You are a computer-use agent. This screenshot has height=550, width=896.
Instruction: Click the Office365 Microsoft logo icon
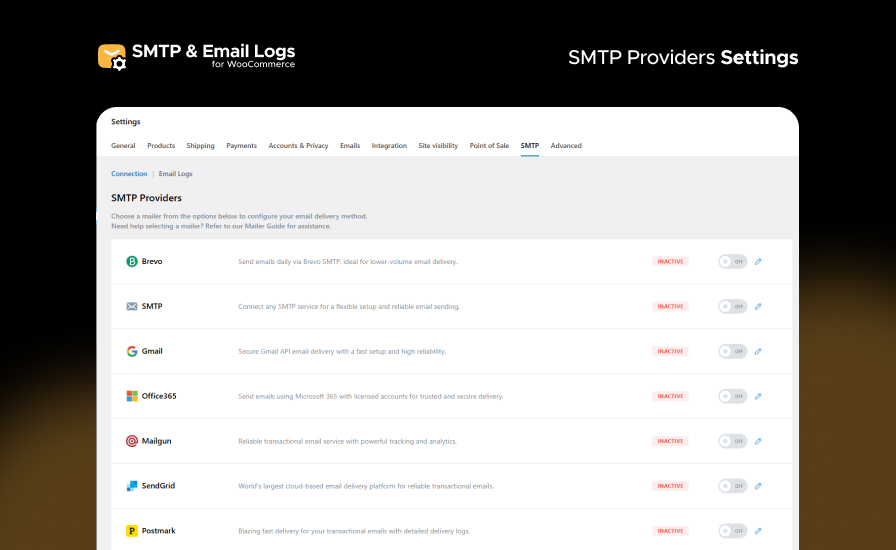pyautogui.click(x=131, y=396)
